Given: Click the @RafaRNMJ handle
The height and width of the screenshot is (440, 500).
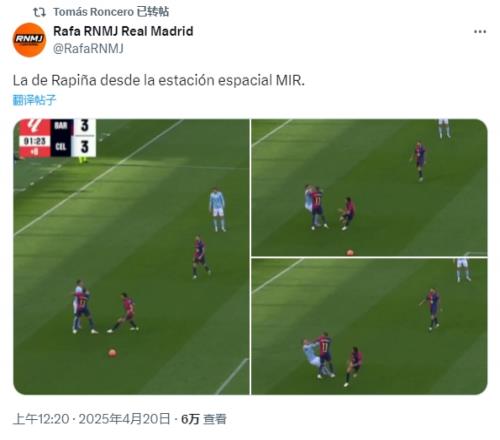Looking at the screenshot, I should click(88, 49).
